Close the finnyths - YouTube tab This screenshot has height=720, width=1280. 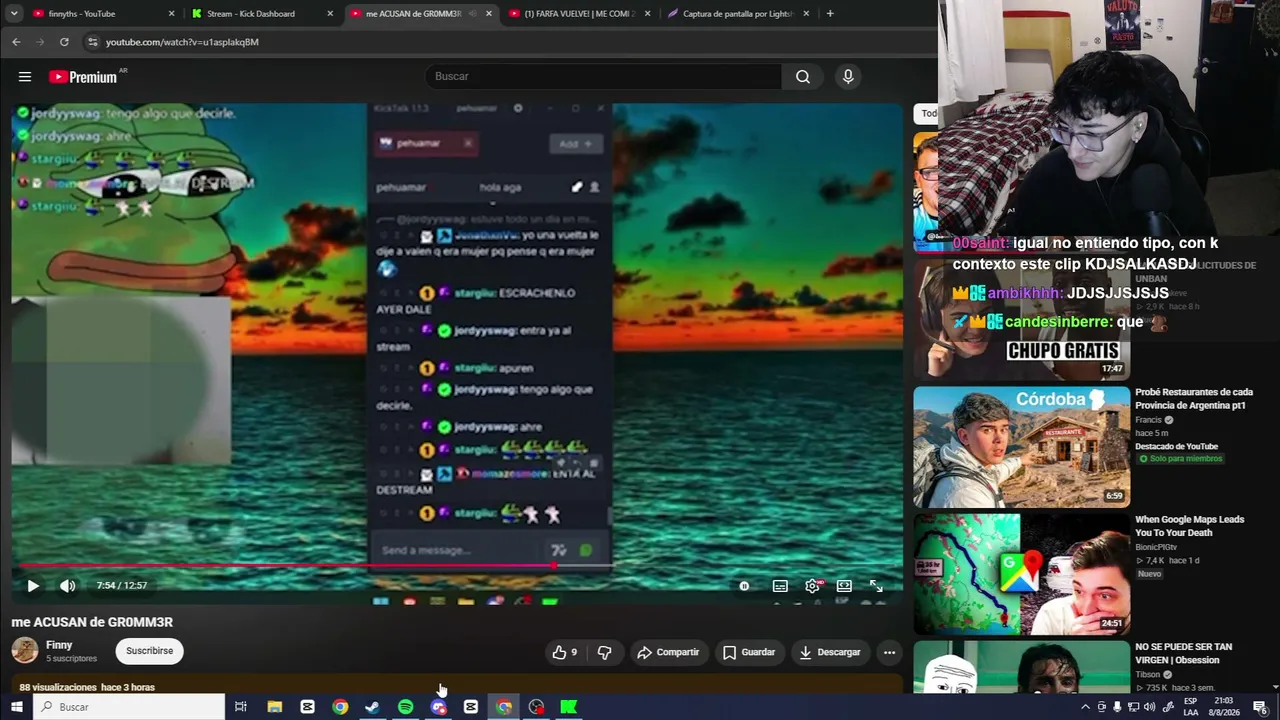point(172,14)
